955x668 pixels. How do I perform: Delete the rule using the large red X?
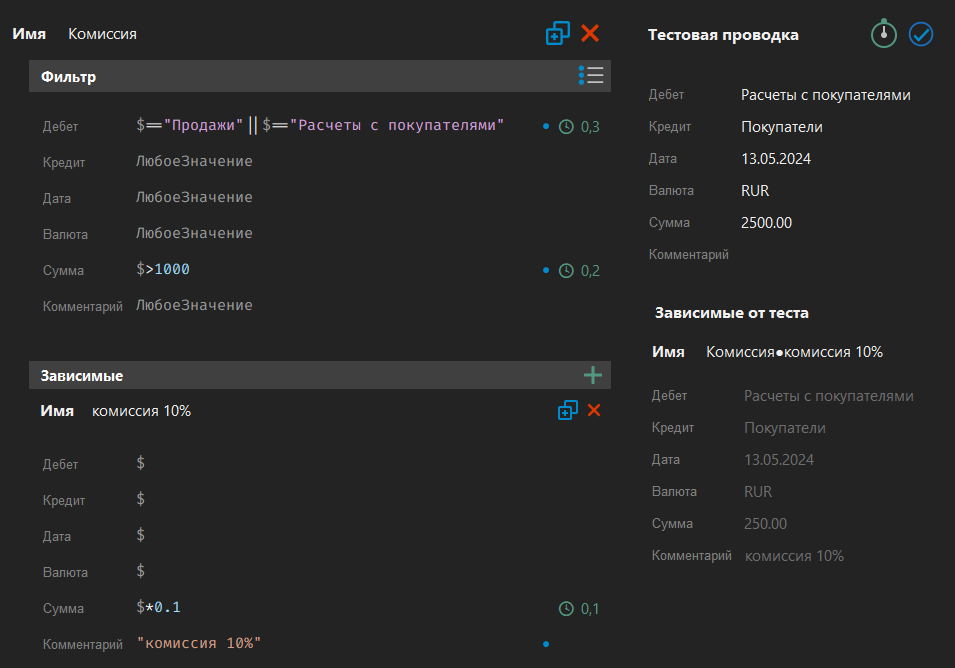click(590, 34)
